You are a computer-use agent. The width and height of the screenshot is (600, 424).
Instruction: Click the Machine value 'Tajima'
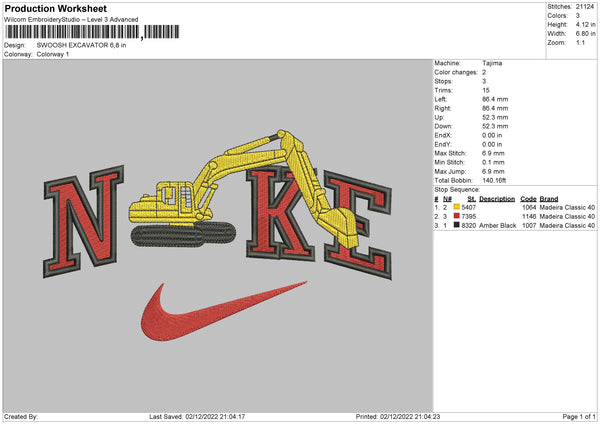492,63
